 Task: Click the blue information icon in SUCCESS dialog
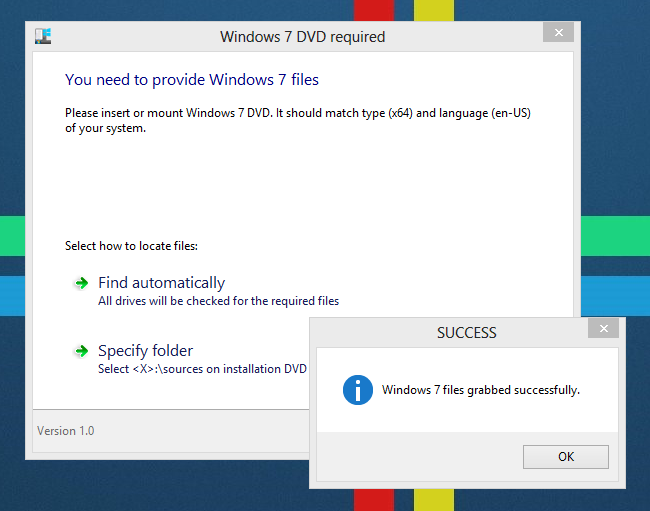click(x=358, y=390)
